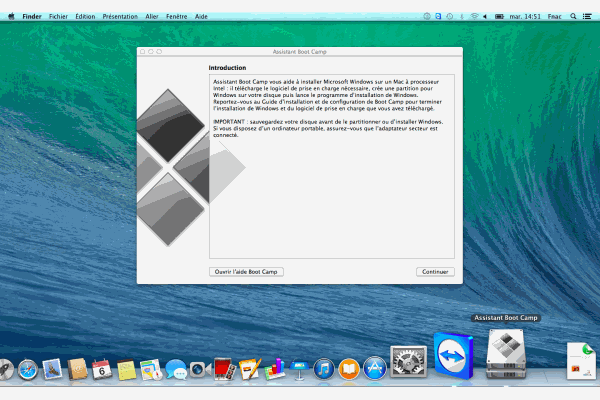This screenshot has height=400, width=600.
Task: Click the Bluetooth menu bar icon
Action: (462, 16)
